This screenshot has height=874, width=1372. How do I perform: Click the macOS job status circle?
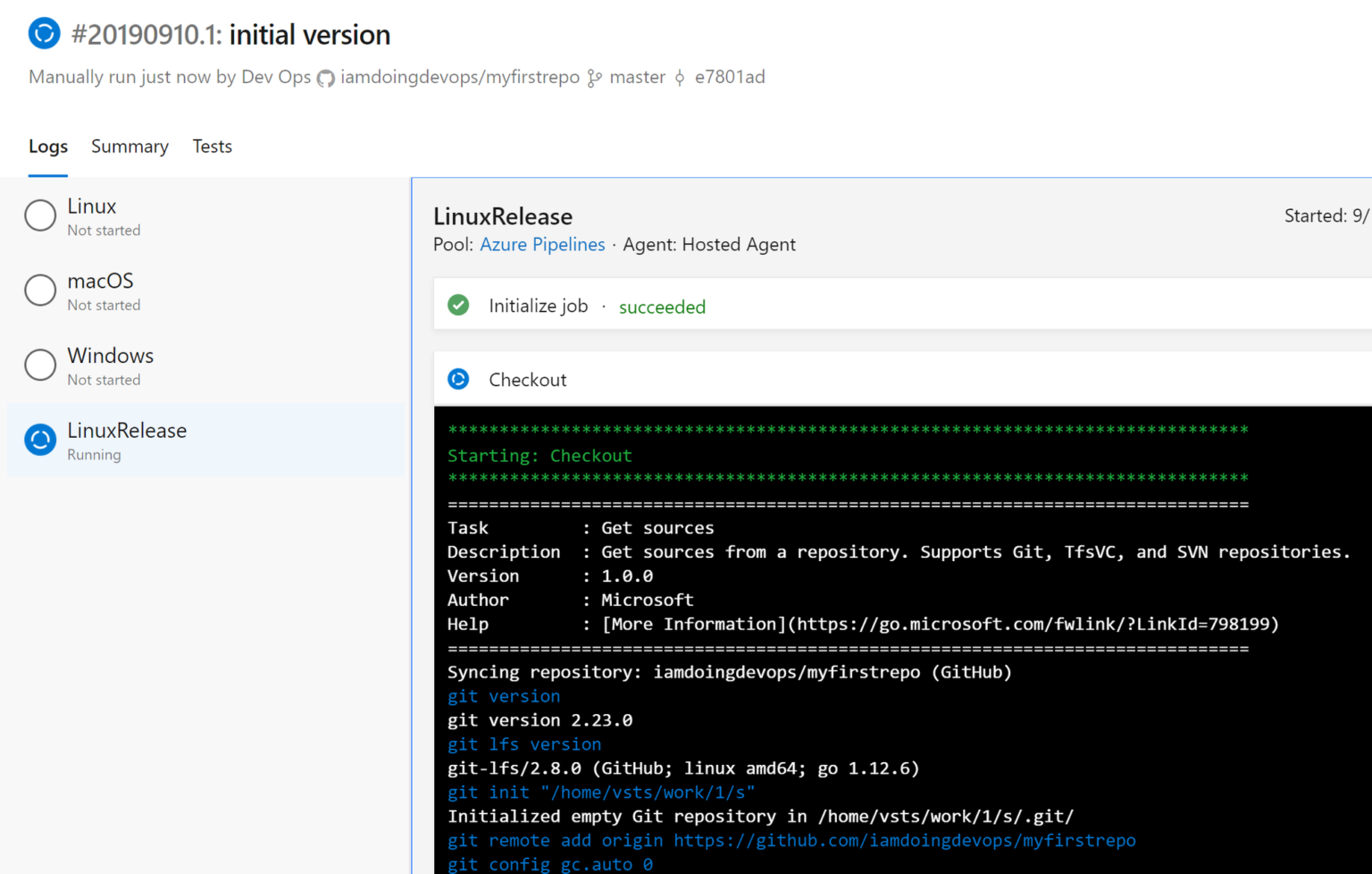[x=39, y=290]
